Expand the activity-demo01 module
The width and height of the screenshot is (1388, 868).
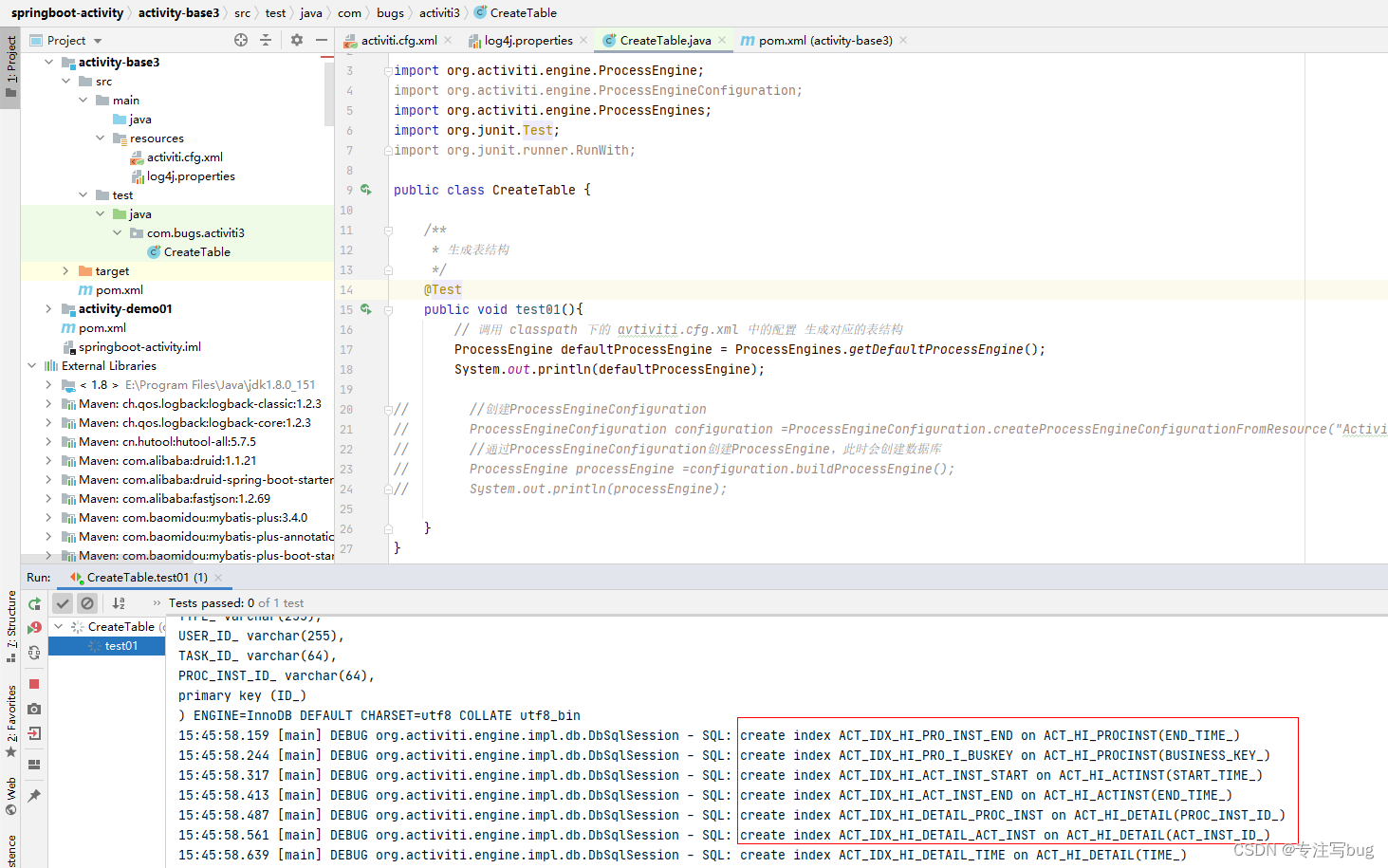[49, 308]
